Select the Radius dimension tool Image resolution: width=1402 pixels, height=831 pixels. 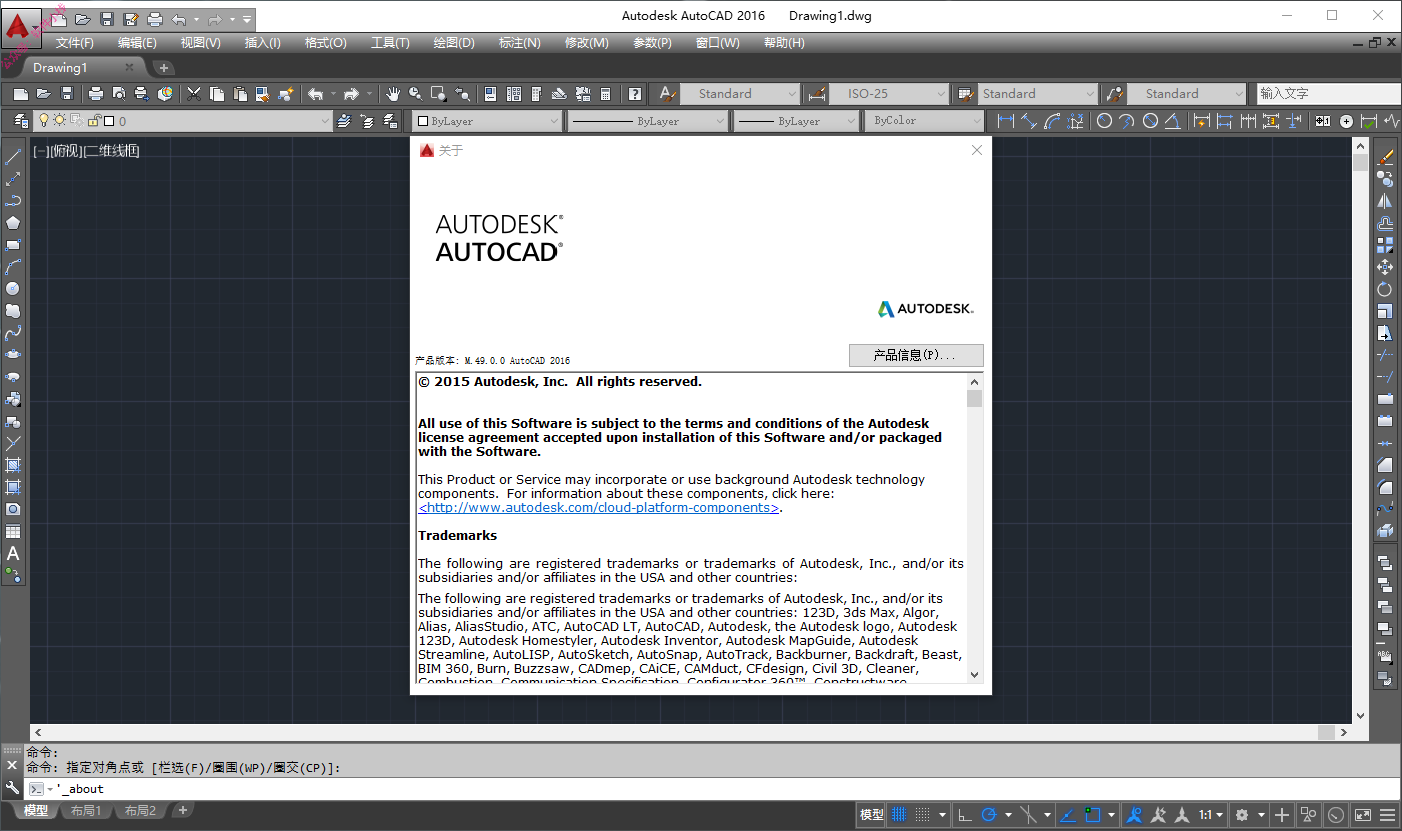point(1104,121)
